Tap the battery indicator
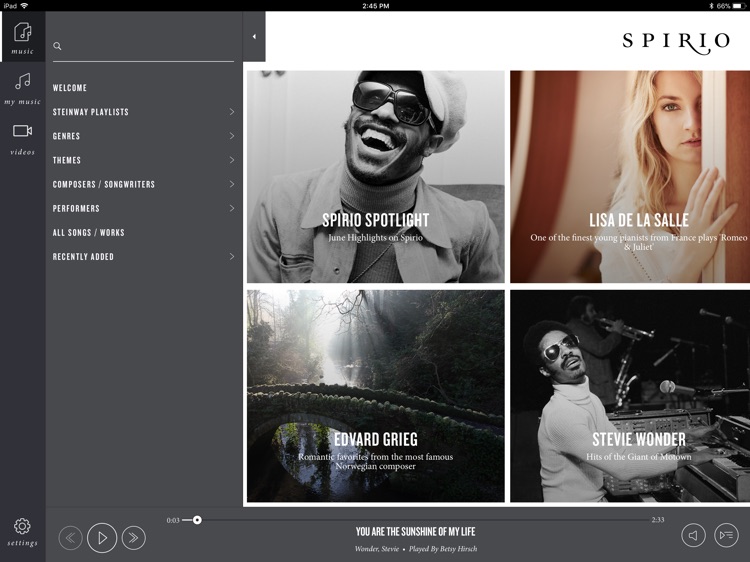 point(739,6)
